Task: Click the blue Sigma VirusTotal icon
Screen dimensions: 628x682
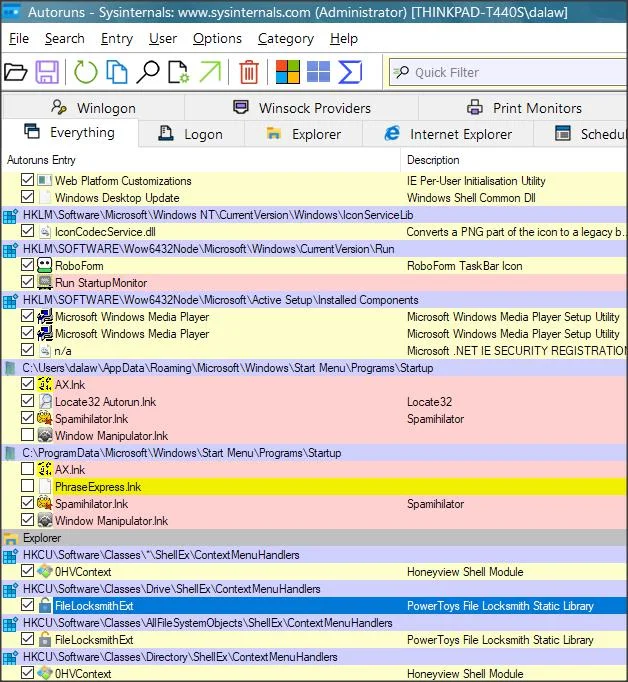Action: click(x=350, y=72)
